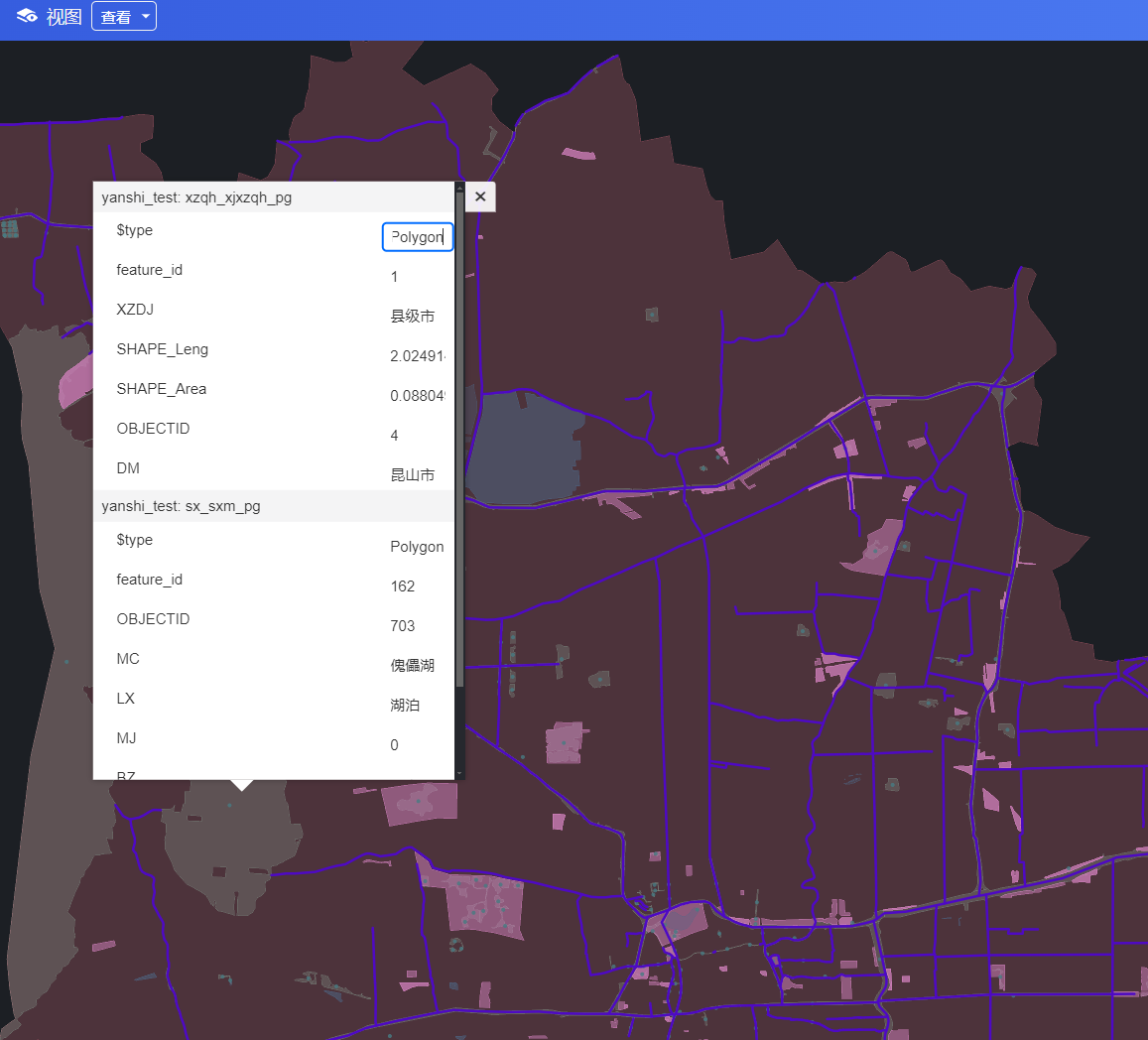Click the layers-eye view icon
This screenshot has height=1040, width=1148.
click(27, 17)
